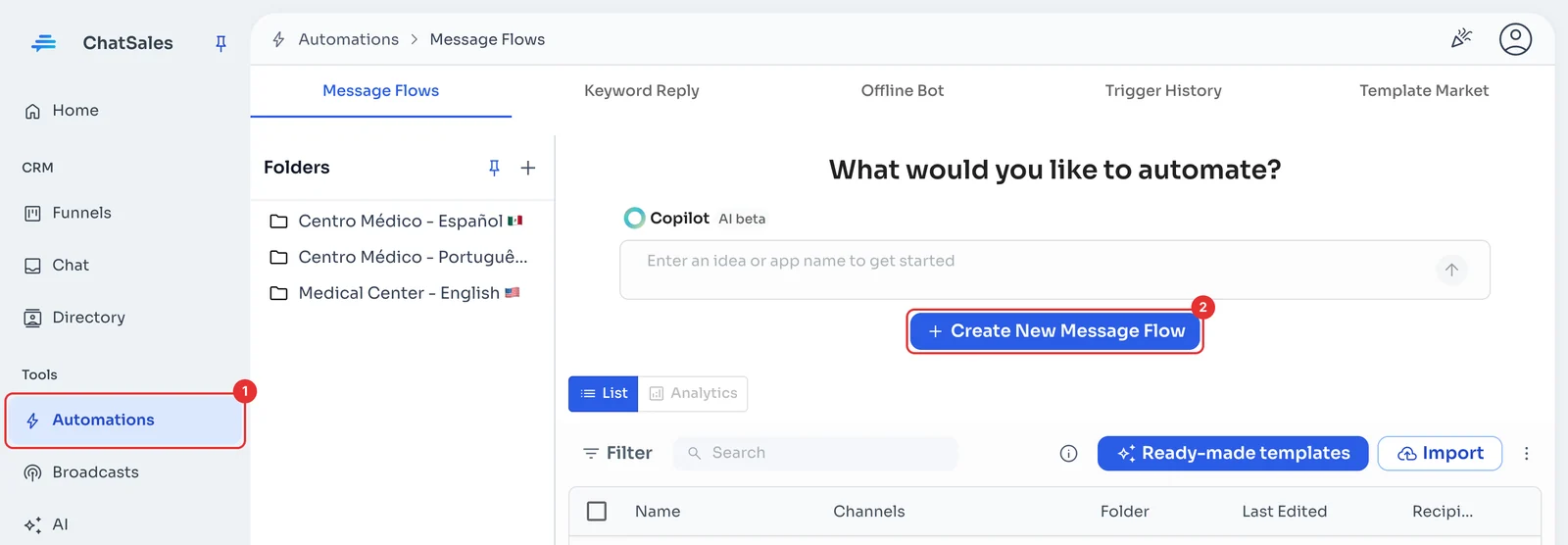The image size is (1568, 545).
Task: Open Directory from the sidebar
Action: point(74,318)
